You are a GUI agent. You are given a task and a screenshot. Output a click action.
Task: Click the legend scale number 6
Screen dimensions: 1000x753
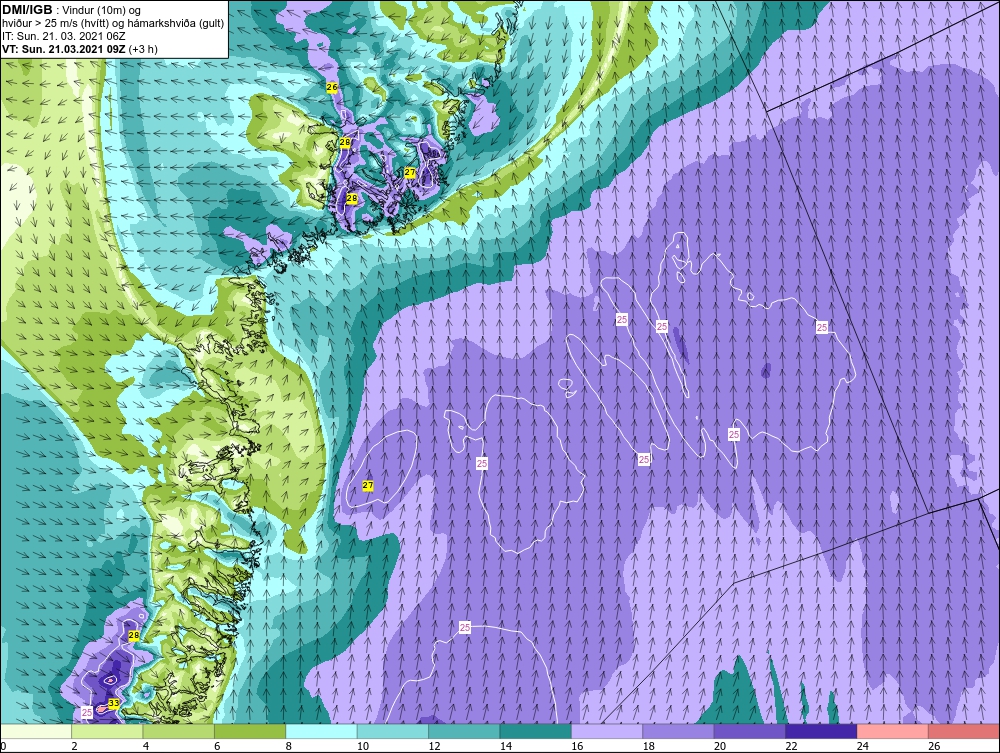217,746
